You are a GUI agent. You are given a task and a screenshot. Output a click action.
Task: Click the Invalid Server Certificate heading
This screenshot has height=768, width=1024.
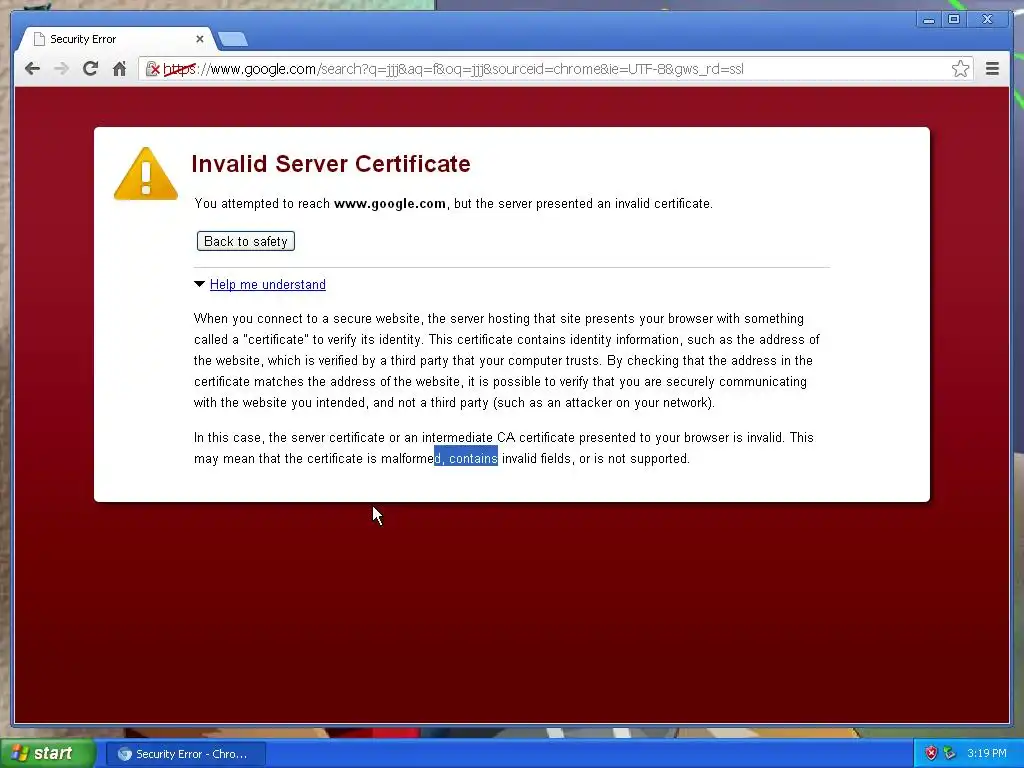click(x=330, y=163)
